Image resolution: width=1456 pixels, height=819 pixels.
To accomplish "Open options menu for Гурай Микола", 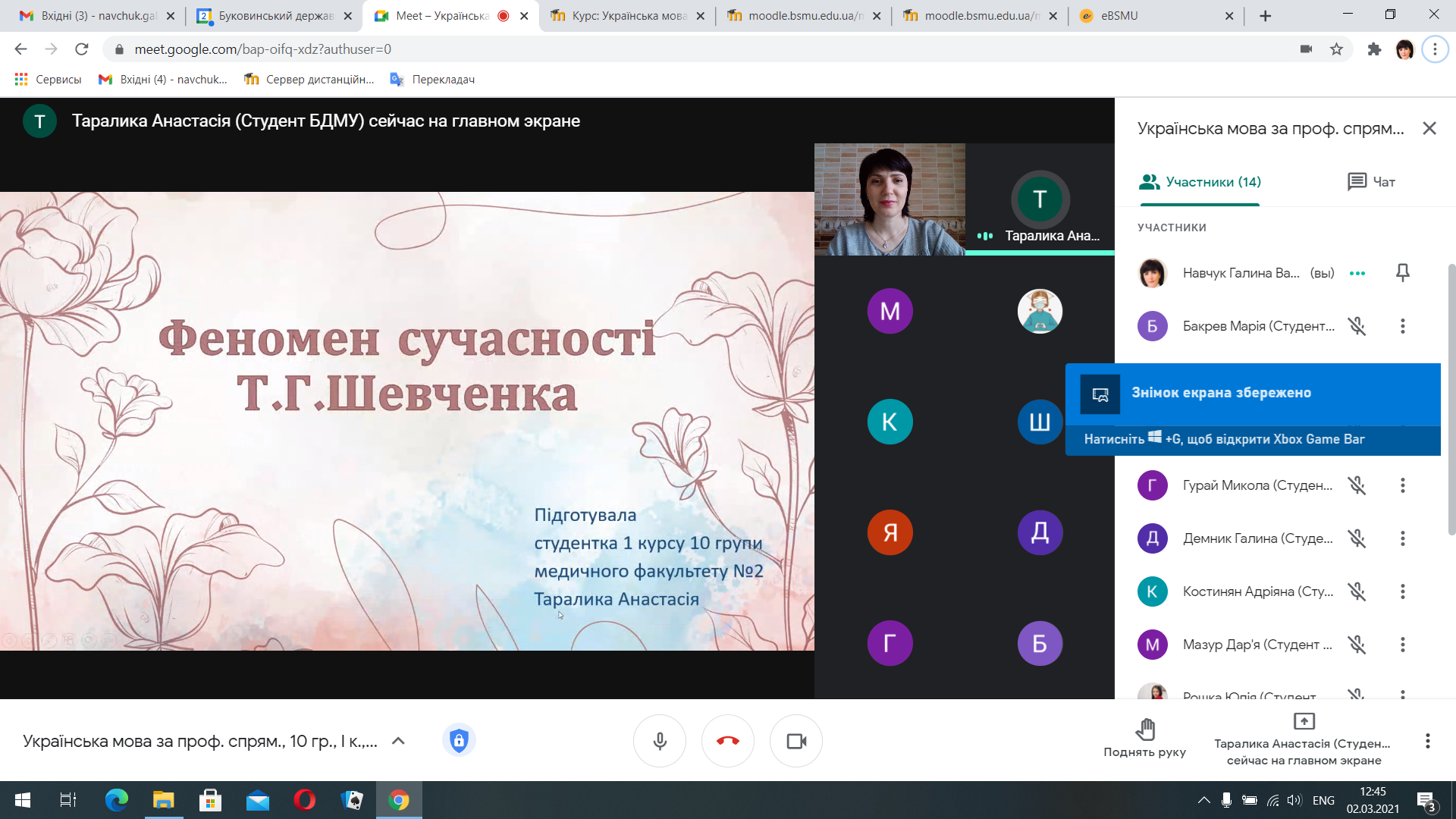I will (1402, 485).
